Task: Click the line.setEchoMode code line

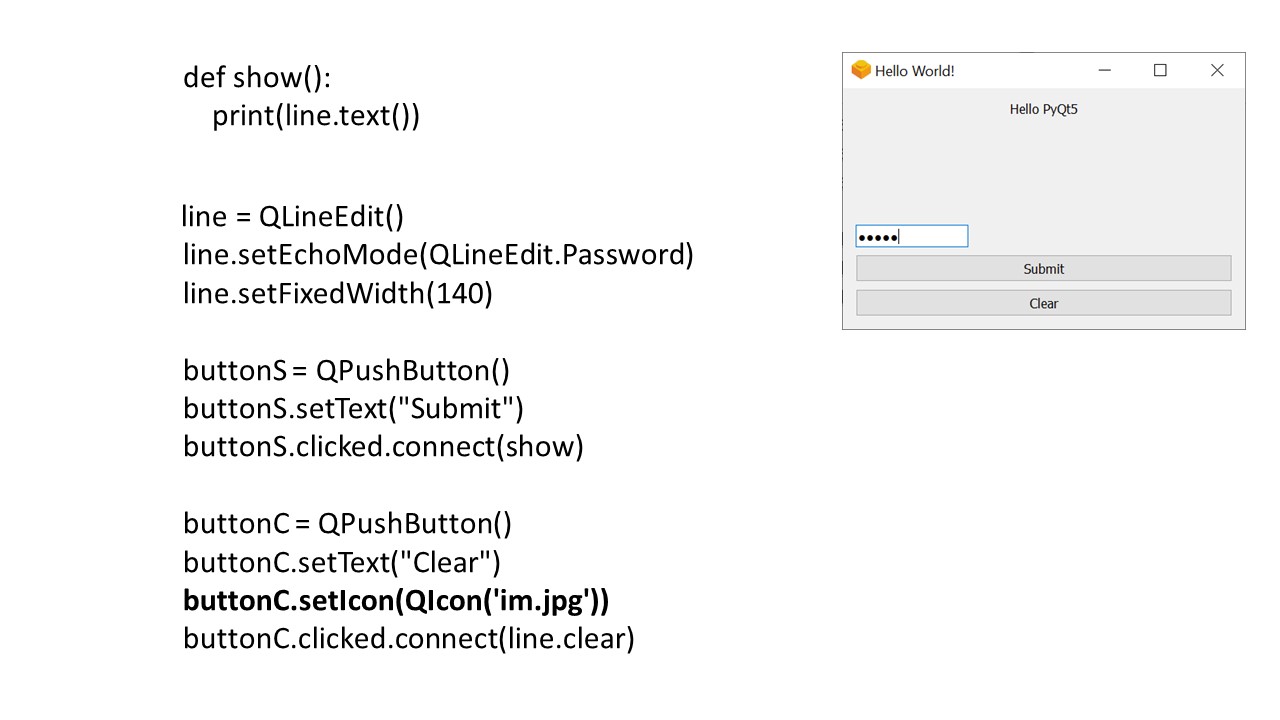Action: (x=438, y=255)
